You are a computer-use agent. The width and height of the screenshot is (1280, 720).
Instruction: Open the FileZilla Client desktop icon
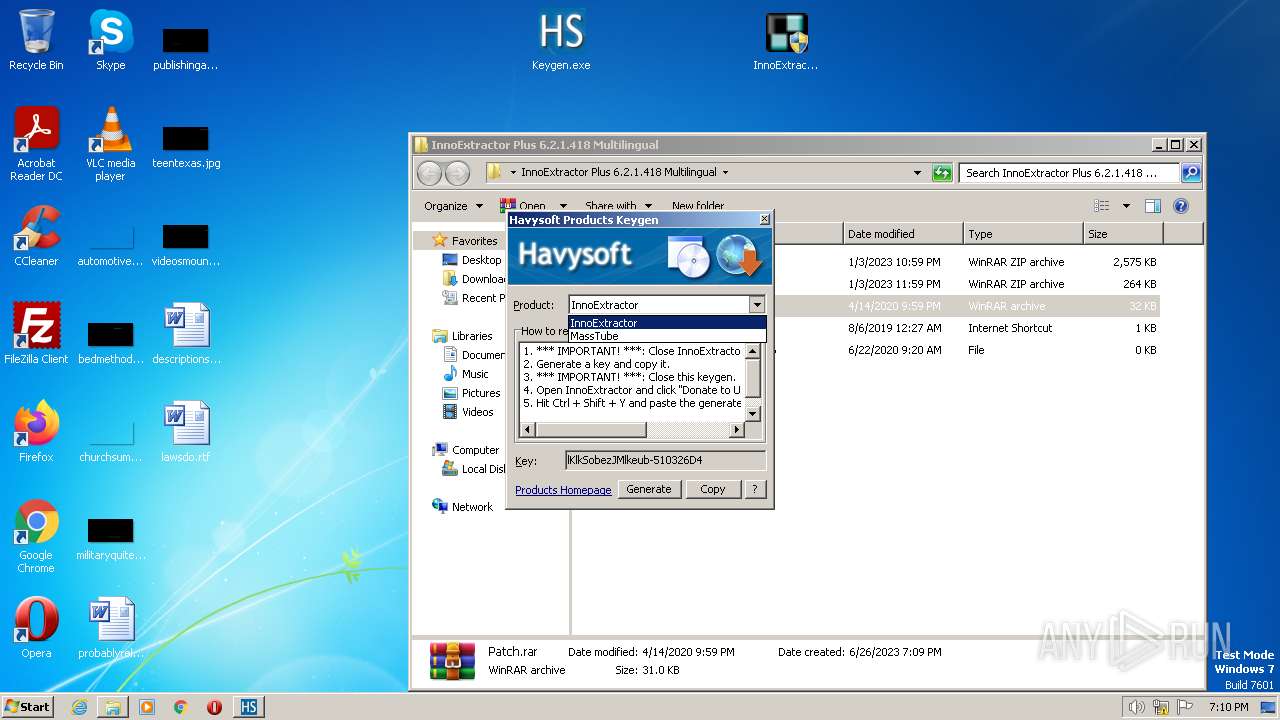point(36,334)
